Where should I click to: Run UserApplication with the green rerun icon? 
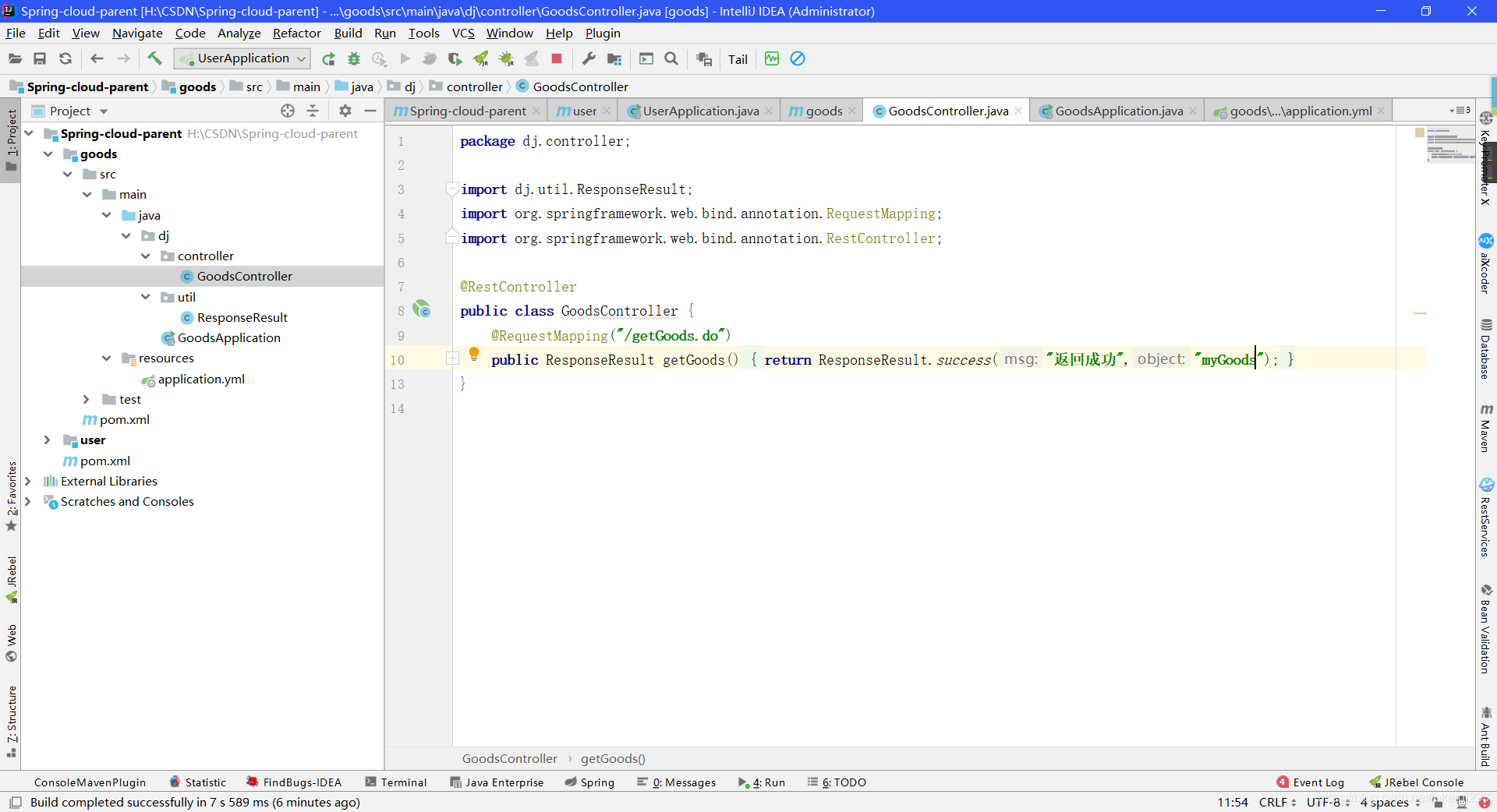point(328,58)
